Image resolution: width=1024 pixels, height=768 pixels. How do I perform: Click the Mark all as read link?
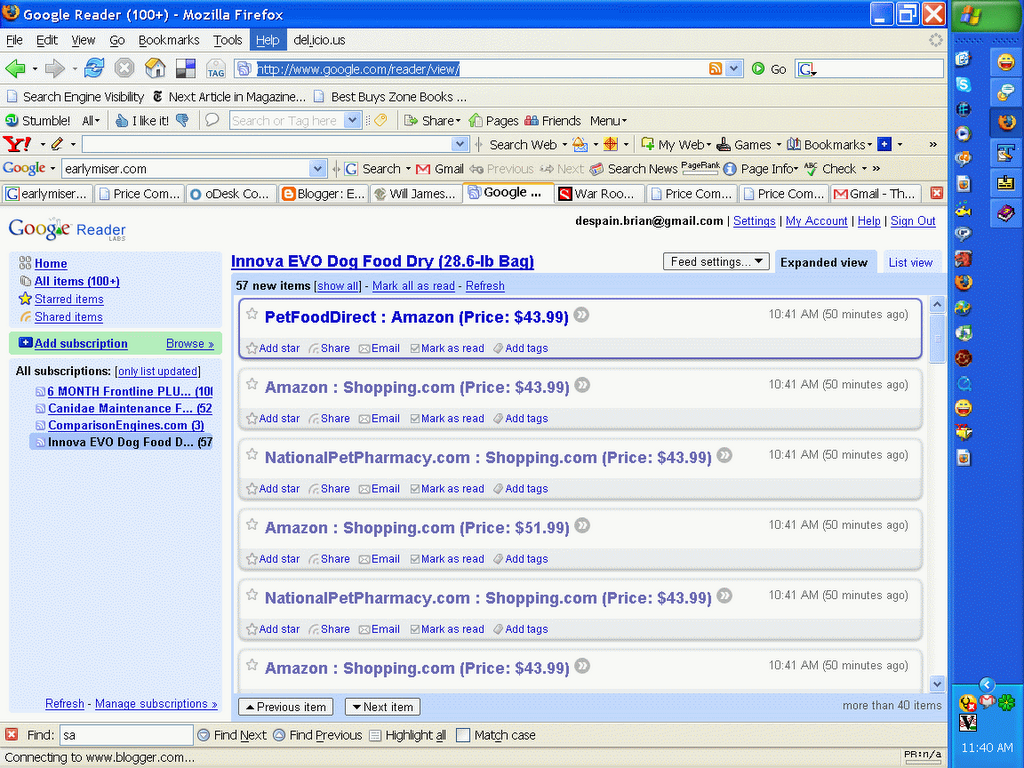(x=413, y=286)
